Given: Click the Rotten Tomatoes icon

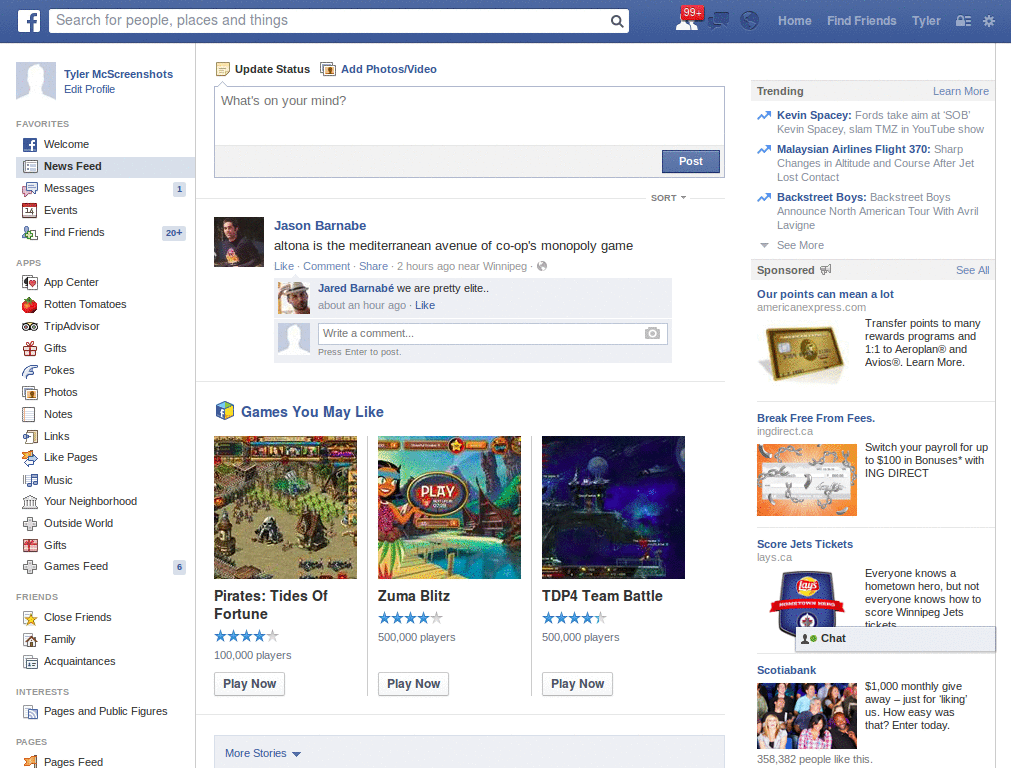Looking at the screenshot, I should pos(30,304).
